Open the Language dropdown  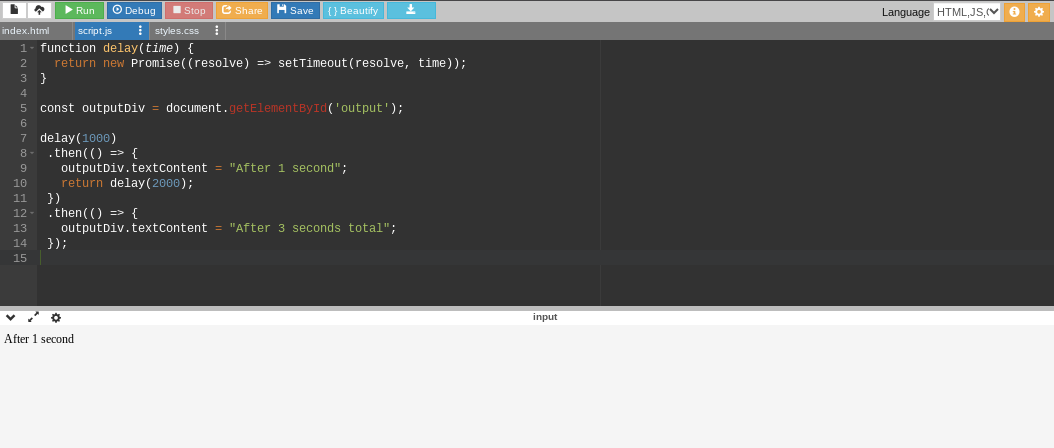click(x=967, y=11)
